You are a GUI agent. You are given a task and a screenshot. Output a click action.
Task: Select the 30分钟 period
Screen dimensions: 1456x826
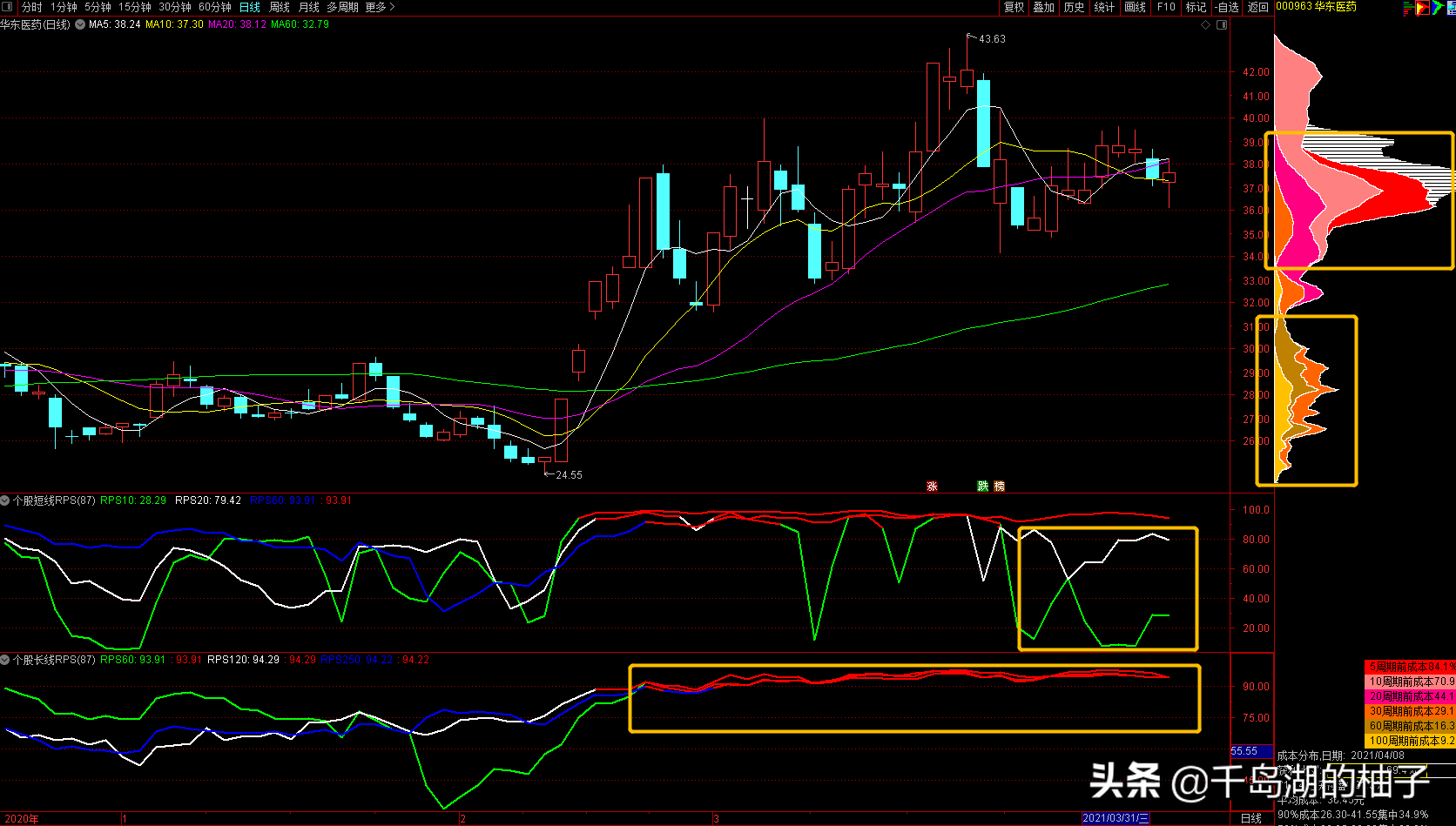click(x=175, y=7)
